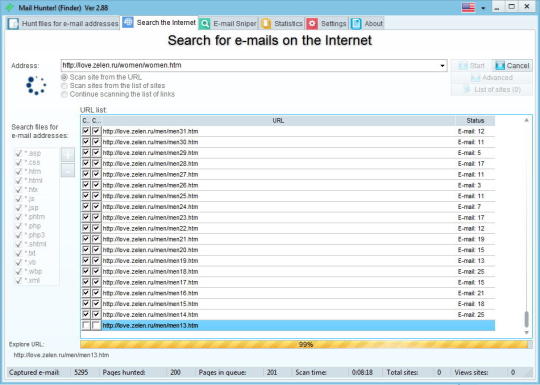Click the URL list scroll down arrow

point(526,332)
